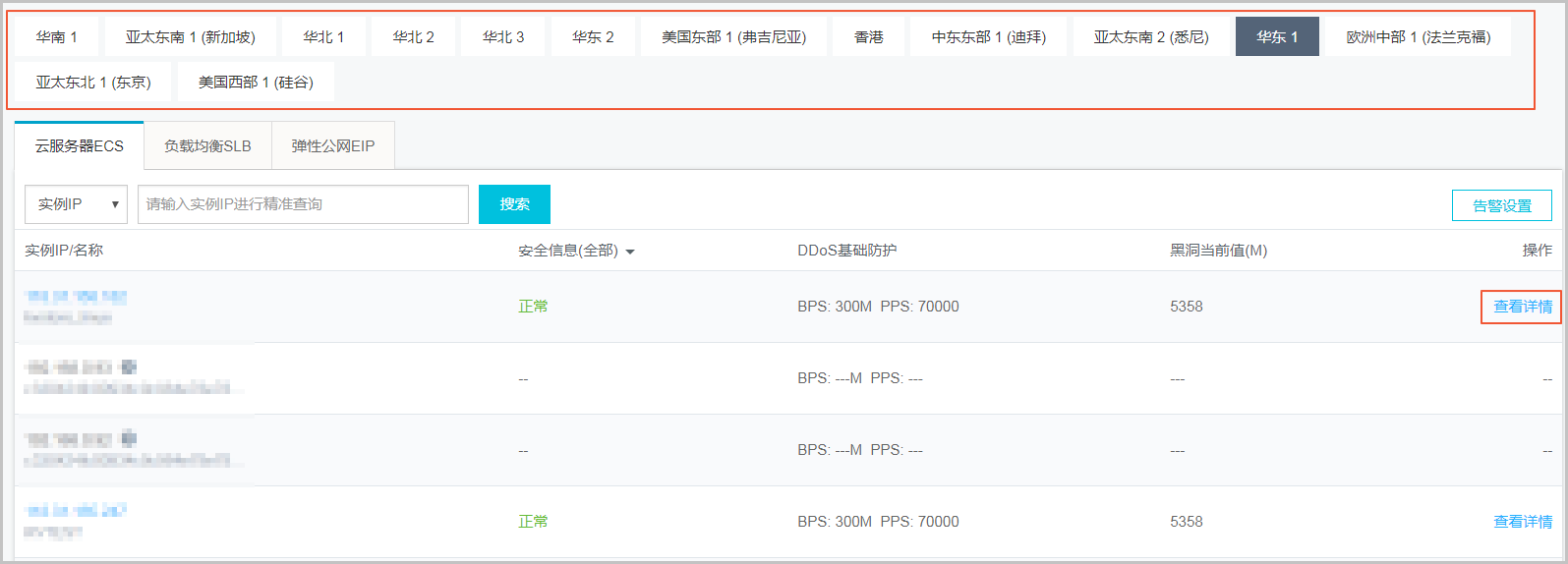Select the 华南 1 region tab
The width and height of the screenshot is (1568, 564).
[x=56, y=37]
